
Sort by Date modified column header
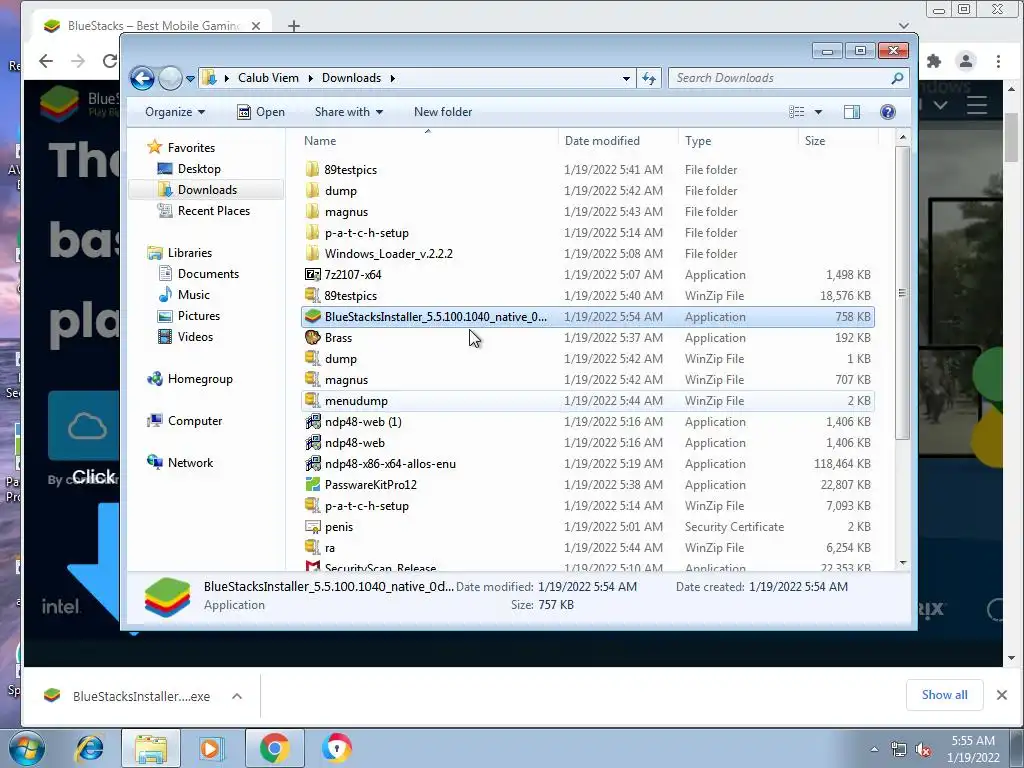point(618,140)
